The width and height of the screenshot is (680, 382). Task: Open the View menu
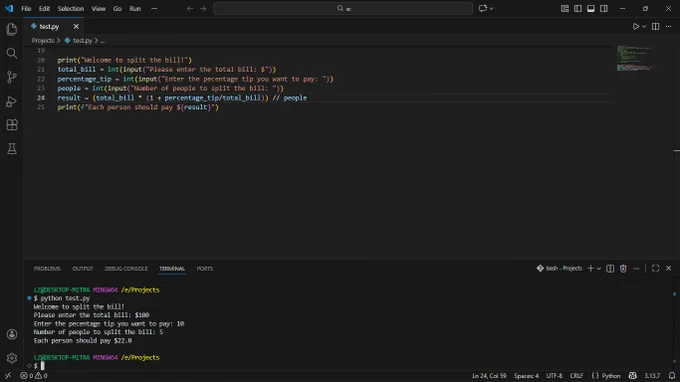pyautogui.click(x=98, y=8)
